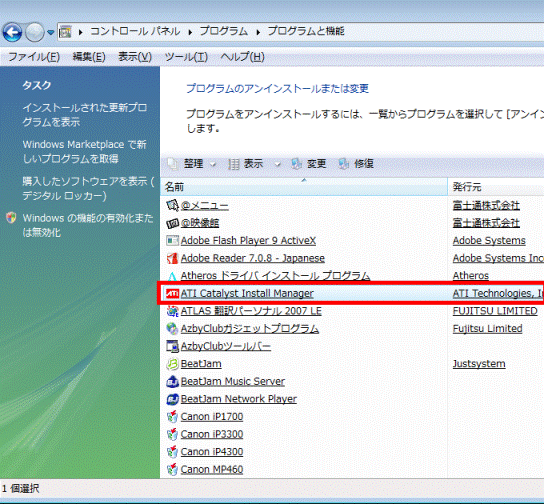This screenshot has height=504, width=544.
Task: Select the ATI Catalyst Install Manager icon
Action: coord(172,294)
